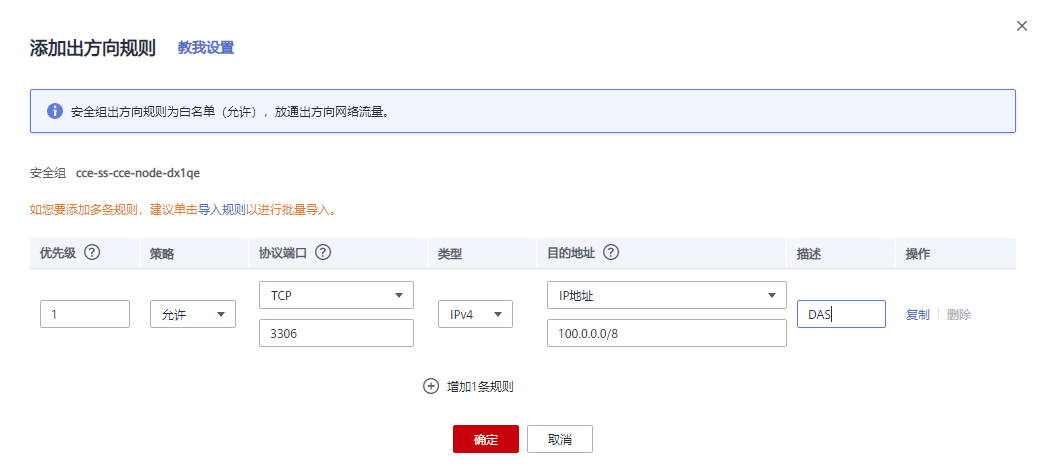The height and width of the screenshot is (476, 1047).
Task: Click the description field containing DAS
Action: (841, 314)
